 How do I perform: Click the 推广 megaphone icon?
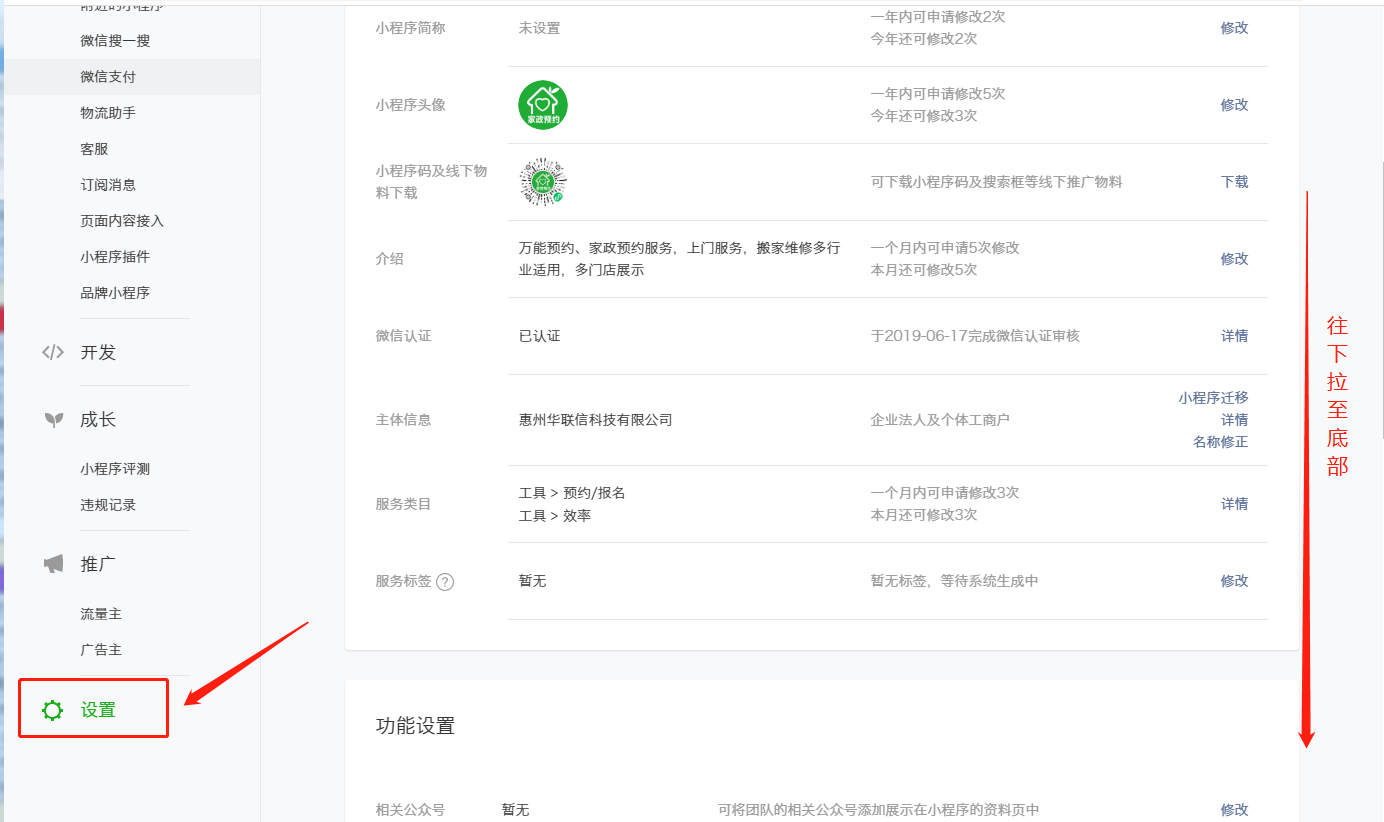pos(54,564)
